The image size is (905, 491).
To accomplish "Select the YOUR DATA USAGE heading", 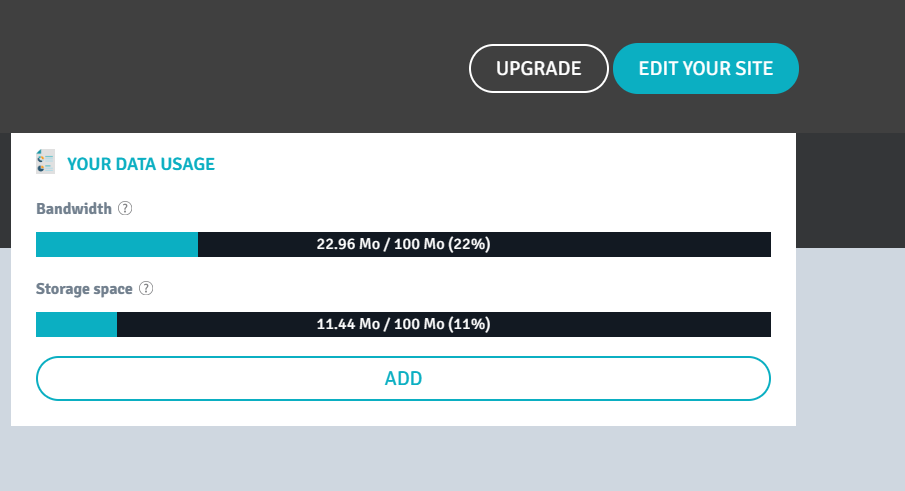I will click(x=141, y=164).
